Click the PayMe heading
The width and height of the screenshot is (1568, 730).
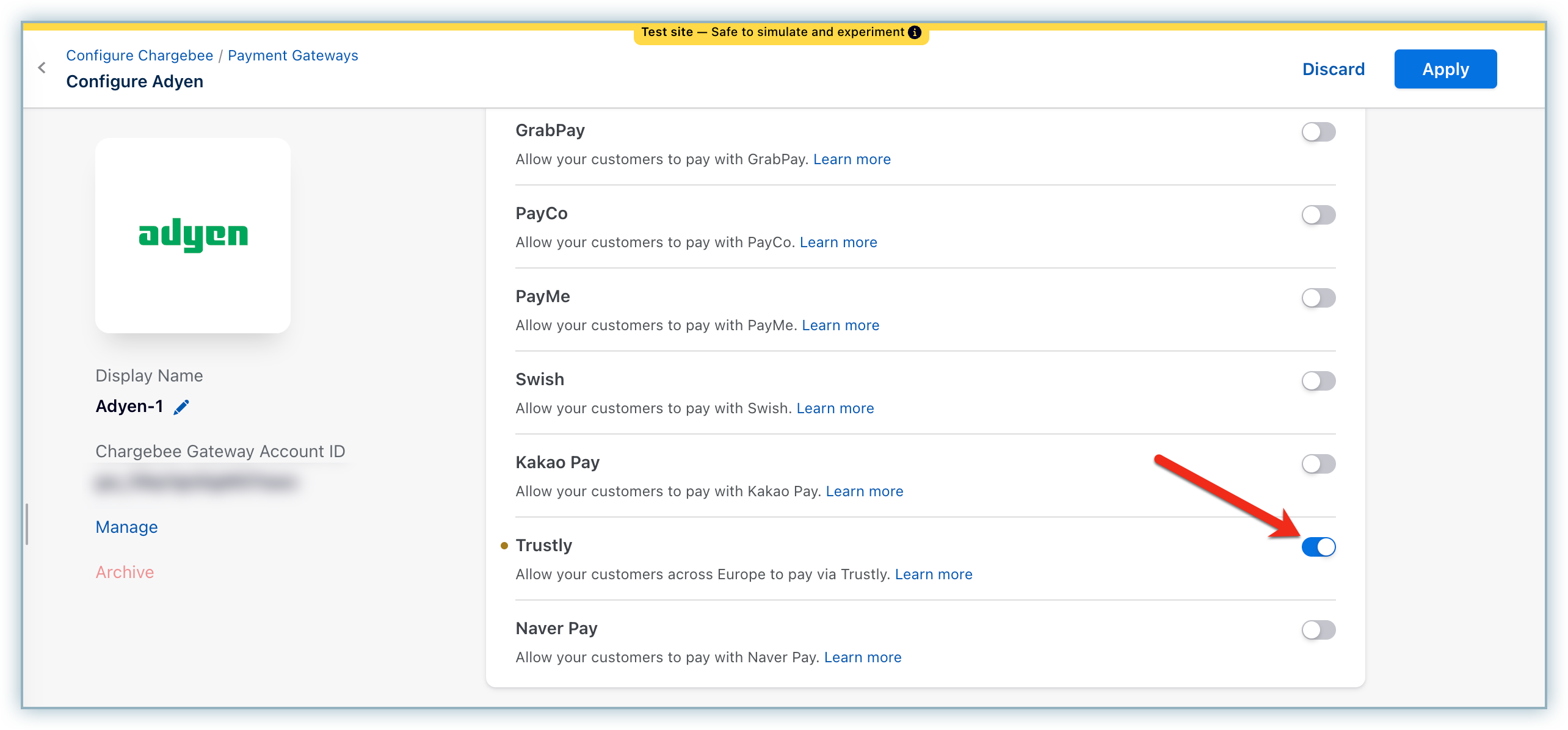[543, 297]
